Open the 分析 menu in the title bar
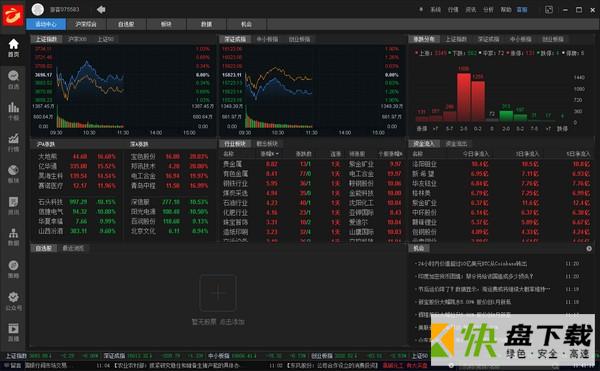The height and width of the screenshot is (371, 600). click(488, 10)
